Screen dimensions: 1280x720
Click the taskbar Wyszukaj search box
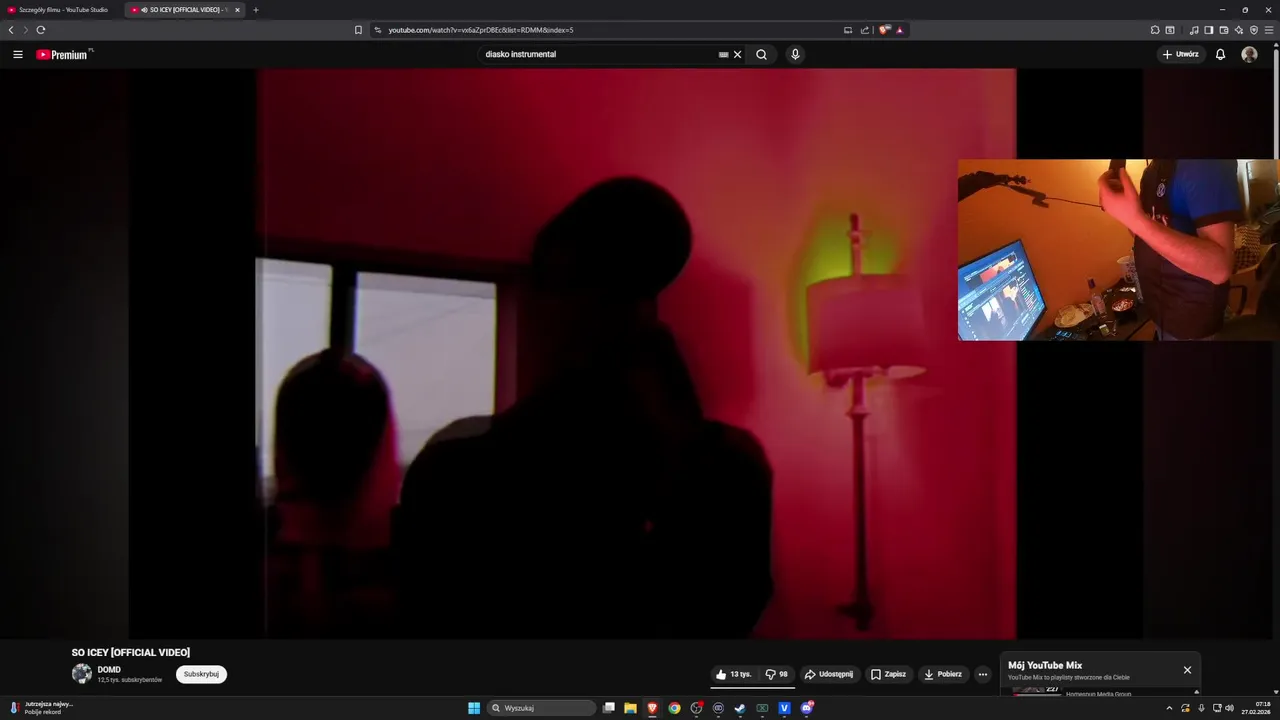coord(542,708)
